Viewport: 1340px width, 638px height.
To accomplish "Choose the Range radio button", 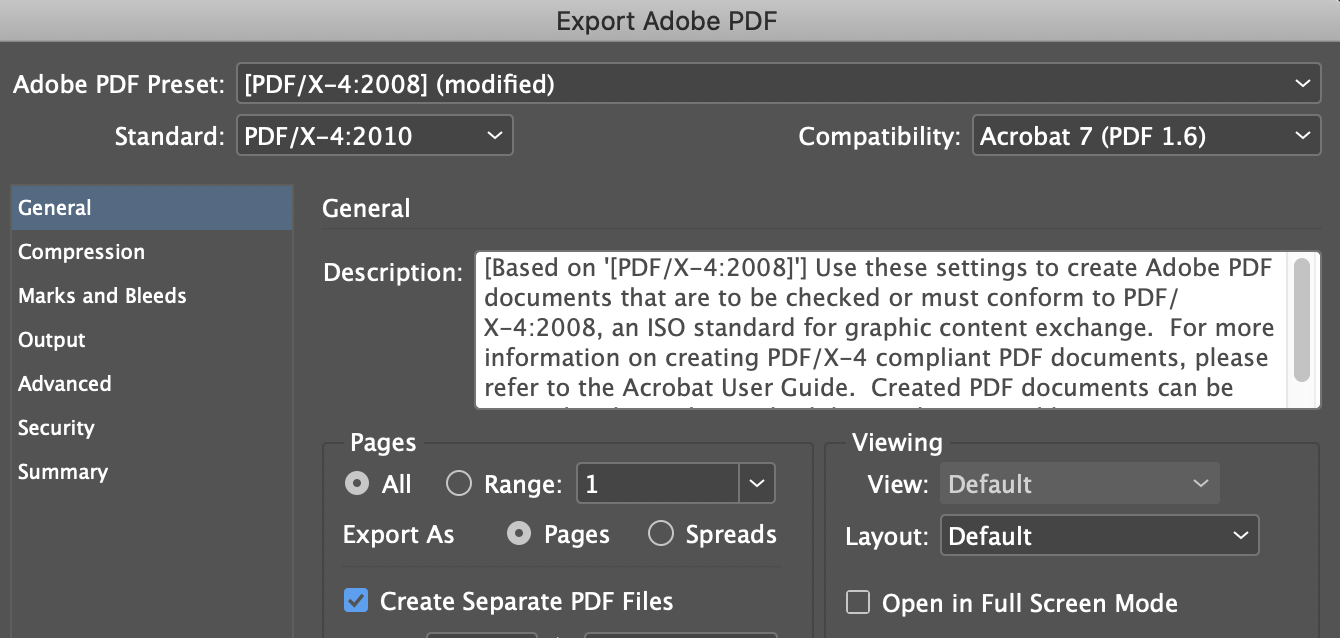I will (x=459, y=484).
